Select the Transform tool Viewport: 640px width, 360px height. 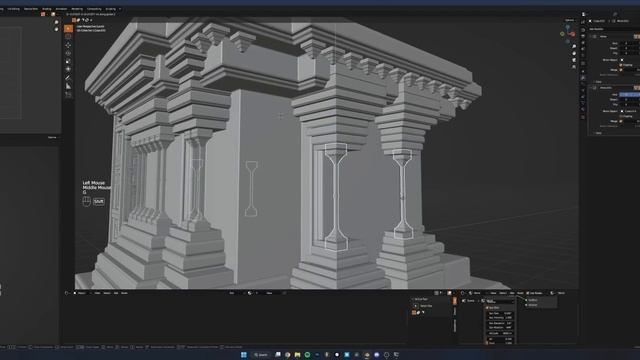[x=69, y=69]
